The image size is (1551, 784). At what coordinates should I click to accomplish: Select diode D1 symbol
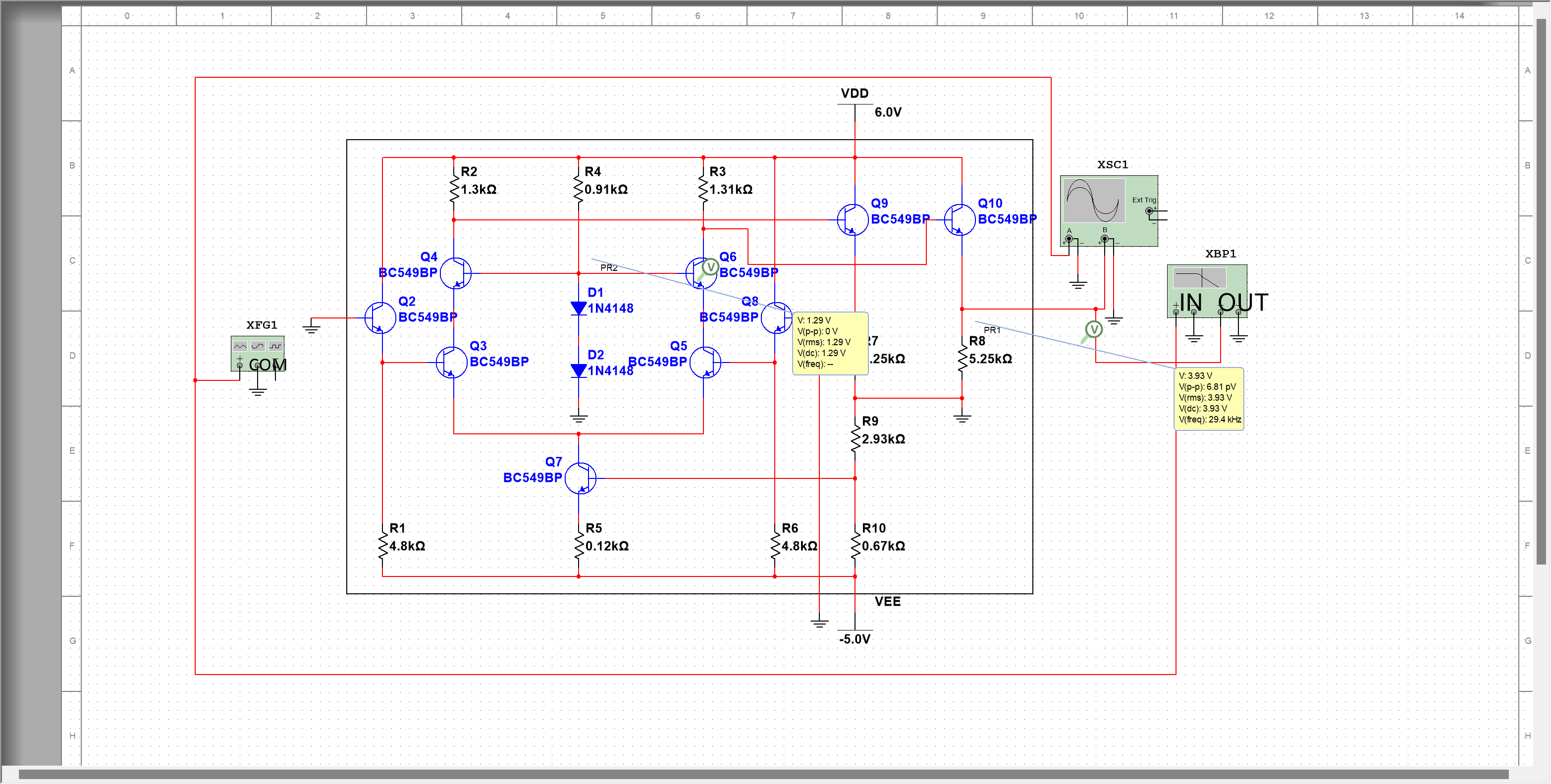click(579, 309)
